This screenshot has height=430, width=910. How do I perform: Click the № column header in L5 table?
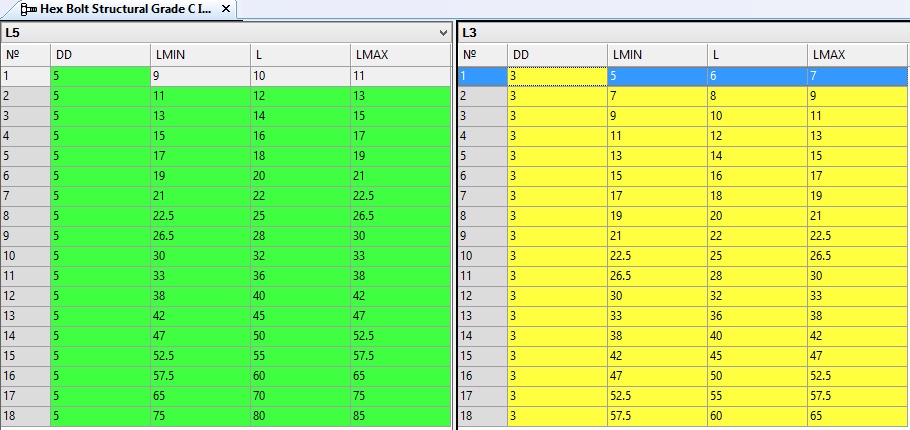[x=25, y=54]
